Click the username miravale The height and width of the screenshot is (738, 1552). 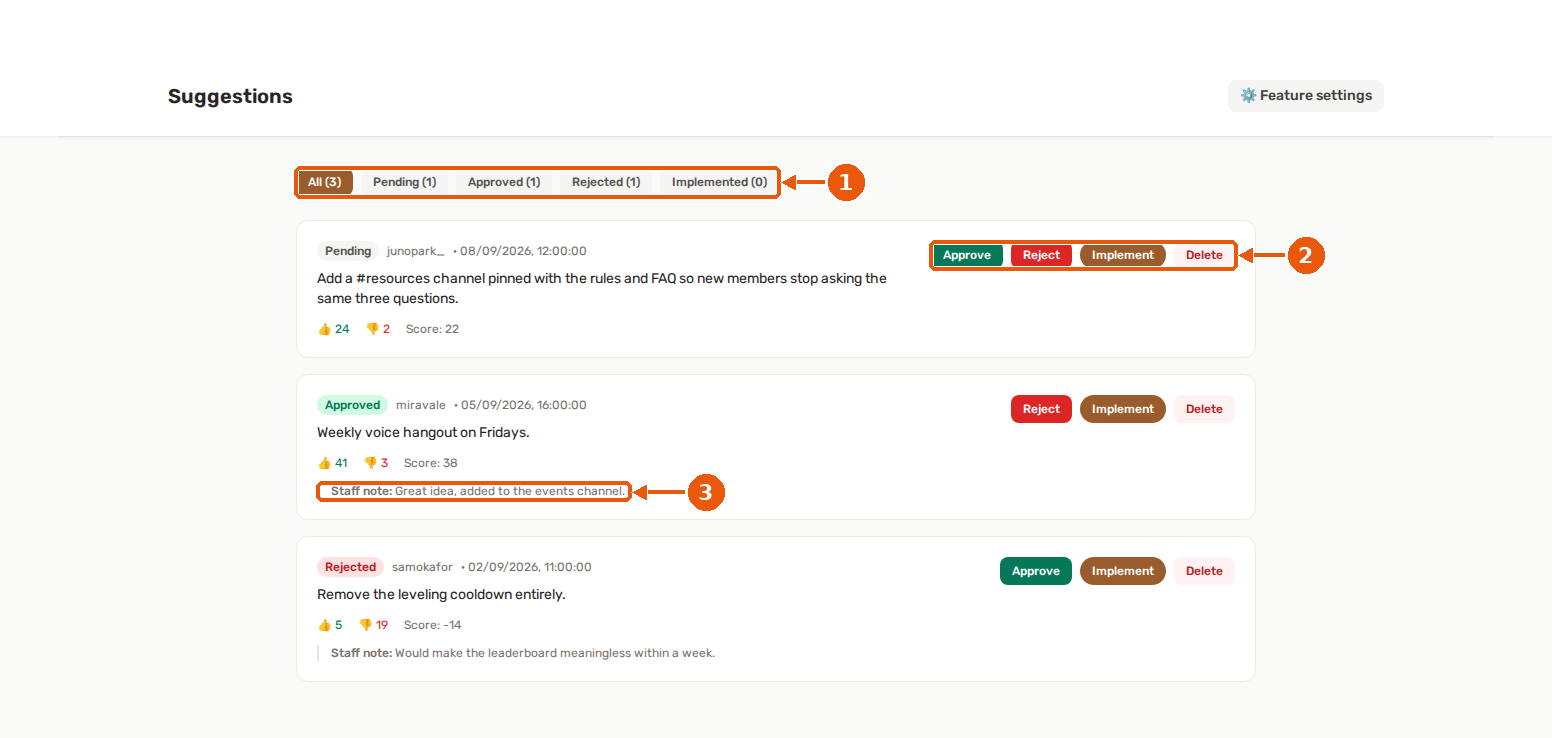421,405
